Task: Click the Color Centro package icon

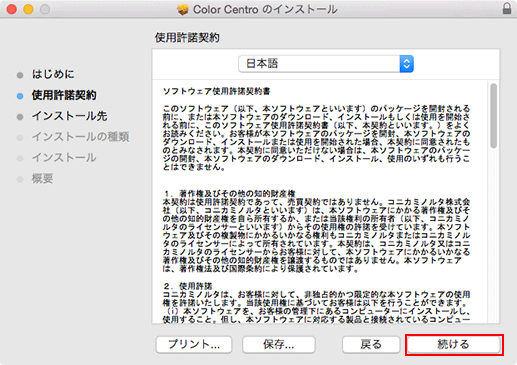Action: pyautogui.click(x=183, y=10)
